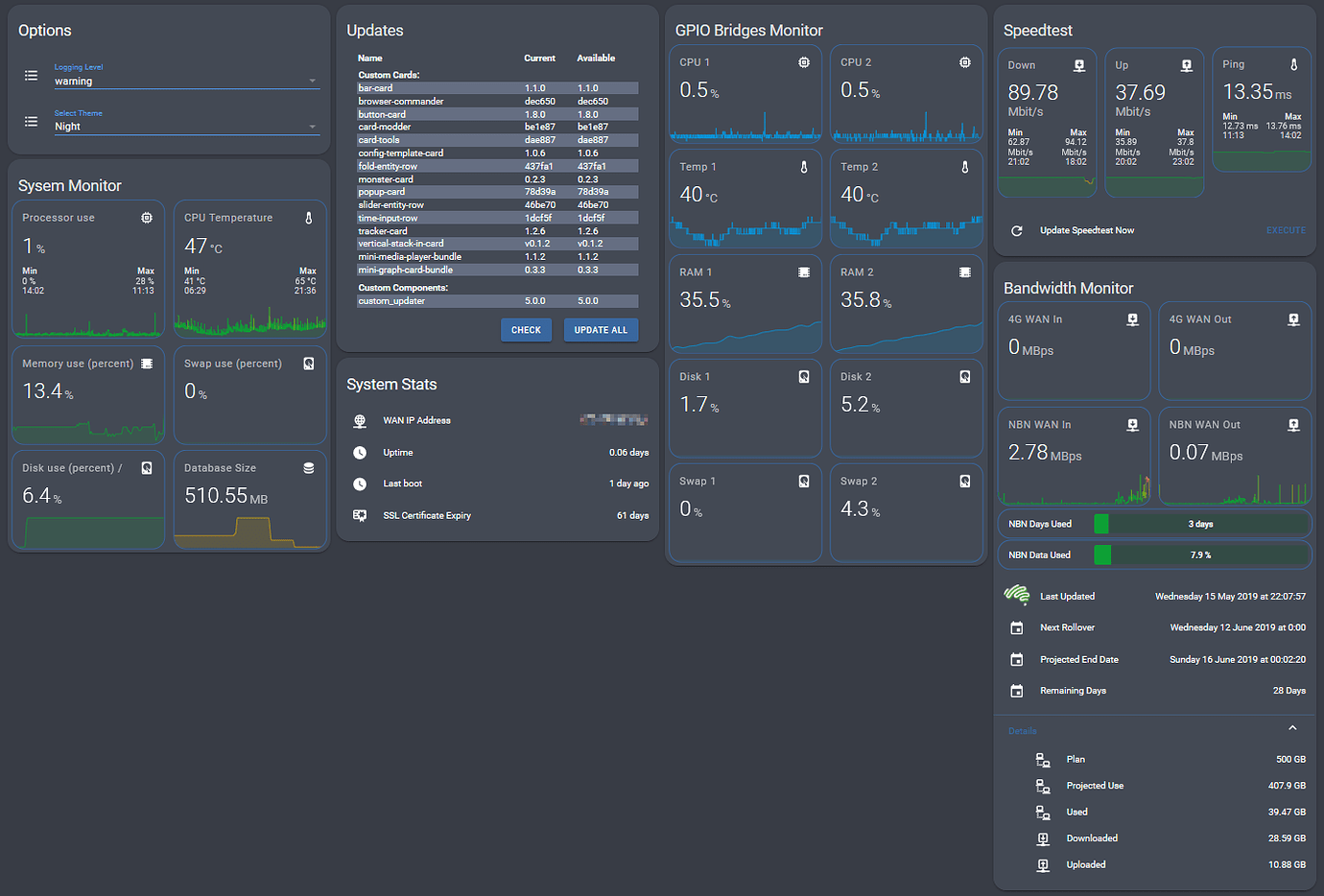Screen dimensions: 1324x896
Task: Click the swap icon on Swap use (percent)
Action: pos(308,364)
